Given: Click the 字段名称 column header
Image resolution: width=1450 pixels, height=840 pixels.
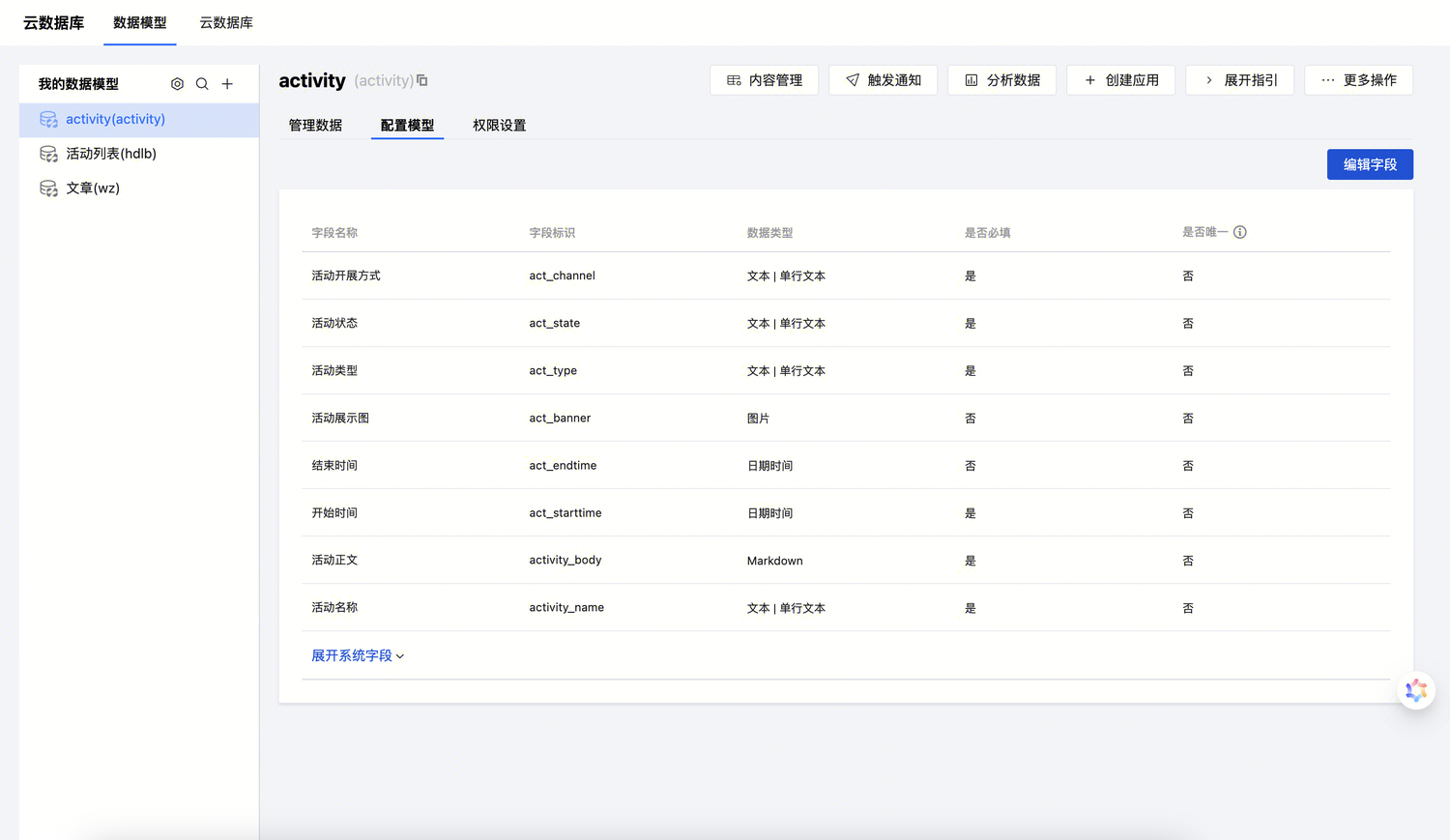Looking at the screenshot, I should 334,233.
